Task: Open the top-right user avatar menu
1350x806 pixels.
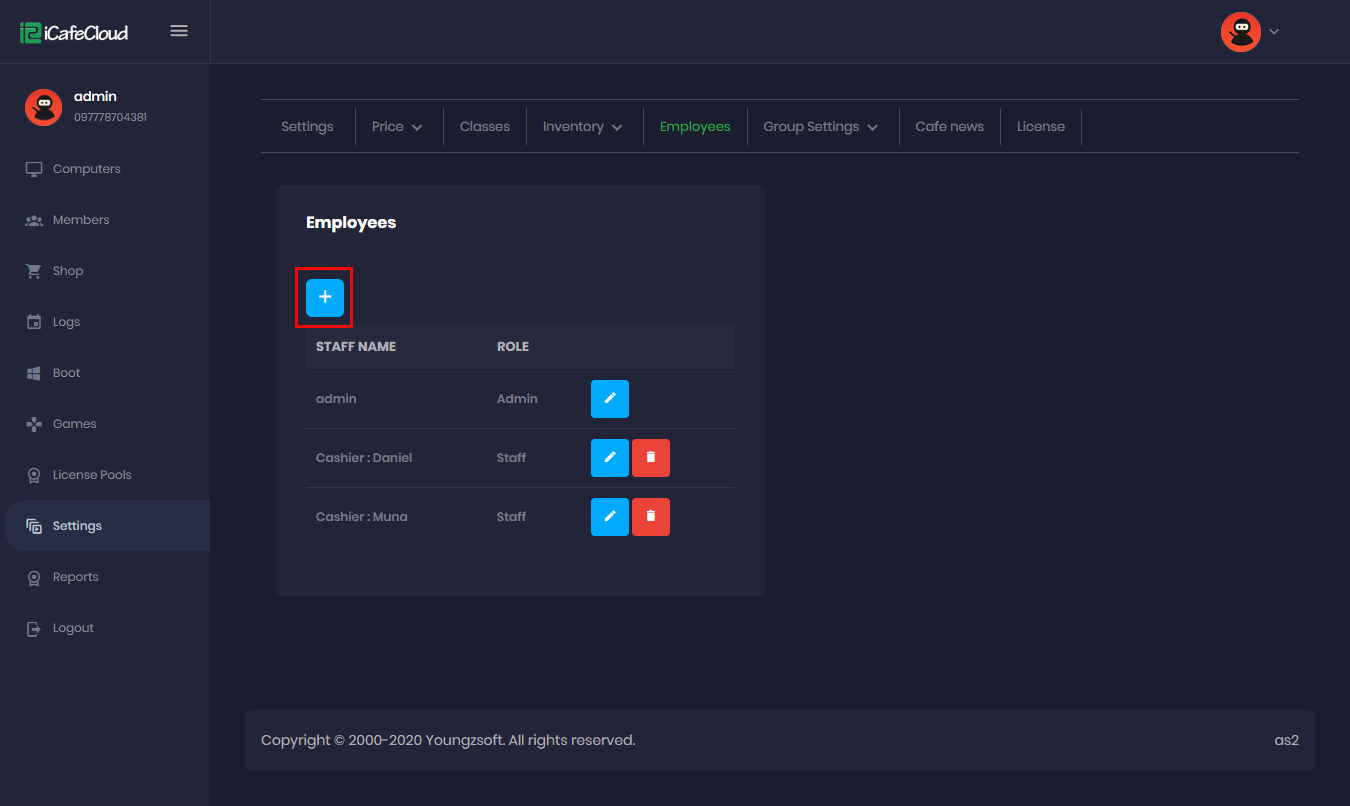Action: (1241, 32)
